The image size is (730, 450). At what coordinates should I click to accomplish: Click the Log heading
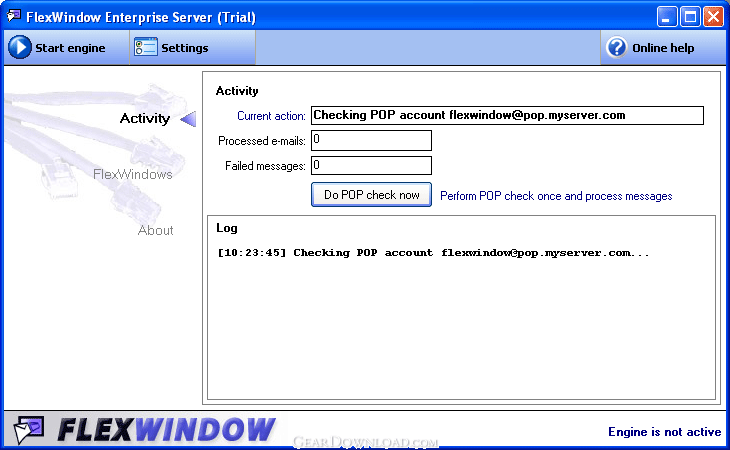click(227, 228)
